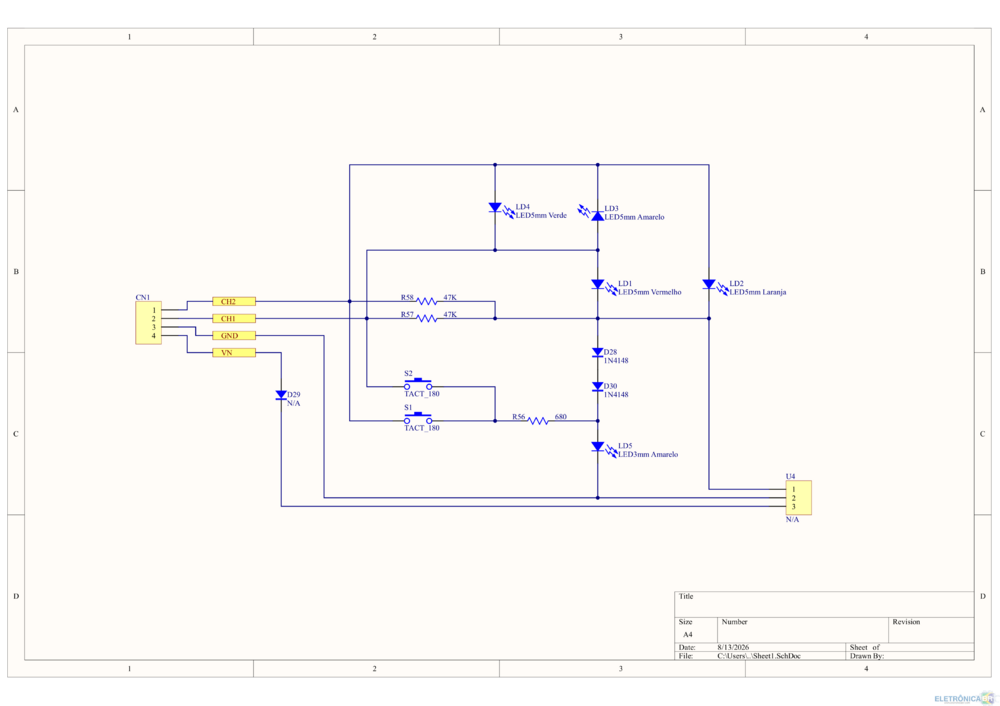
Task: Click the U4 designator text
Action: (790, 476)
